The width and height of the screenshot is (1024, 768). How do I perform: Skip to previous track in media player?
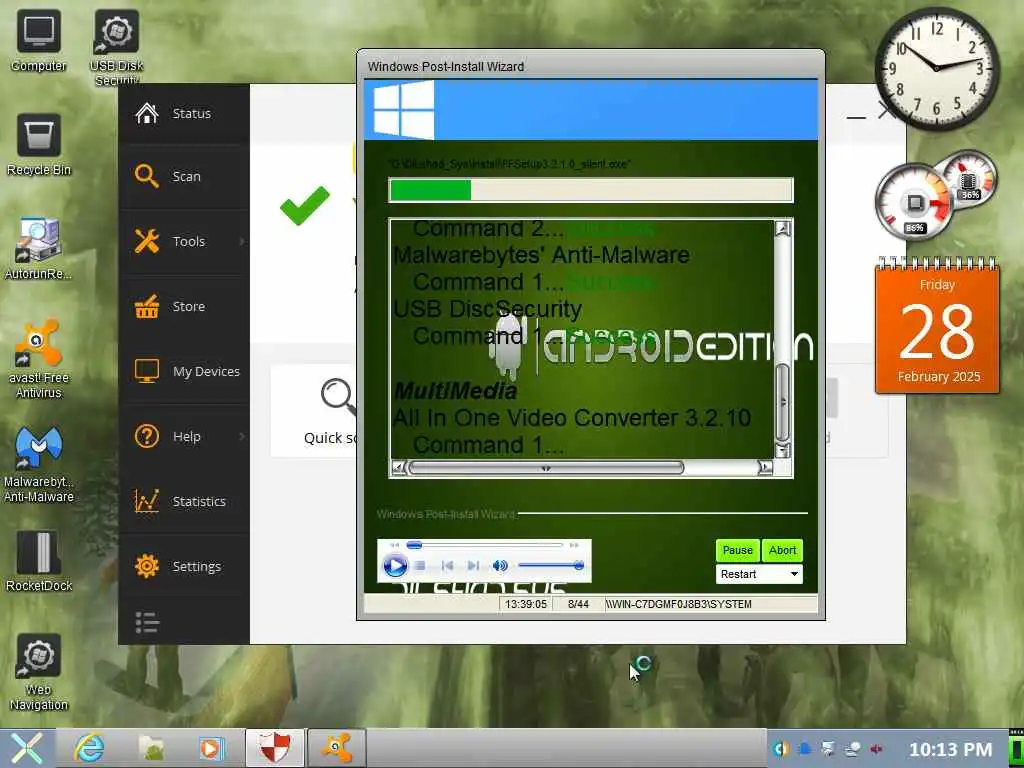pos(447,566)
